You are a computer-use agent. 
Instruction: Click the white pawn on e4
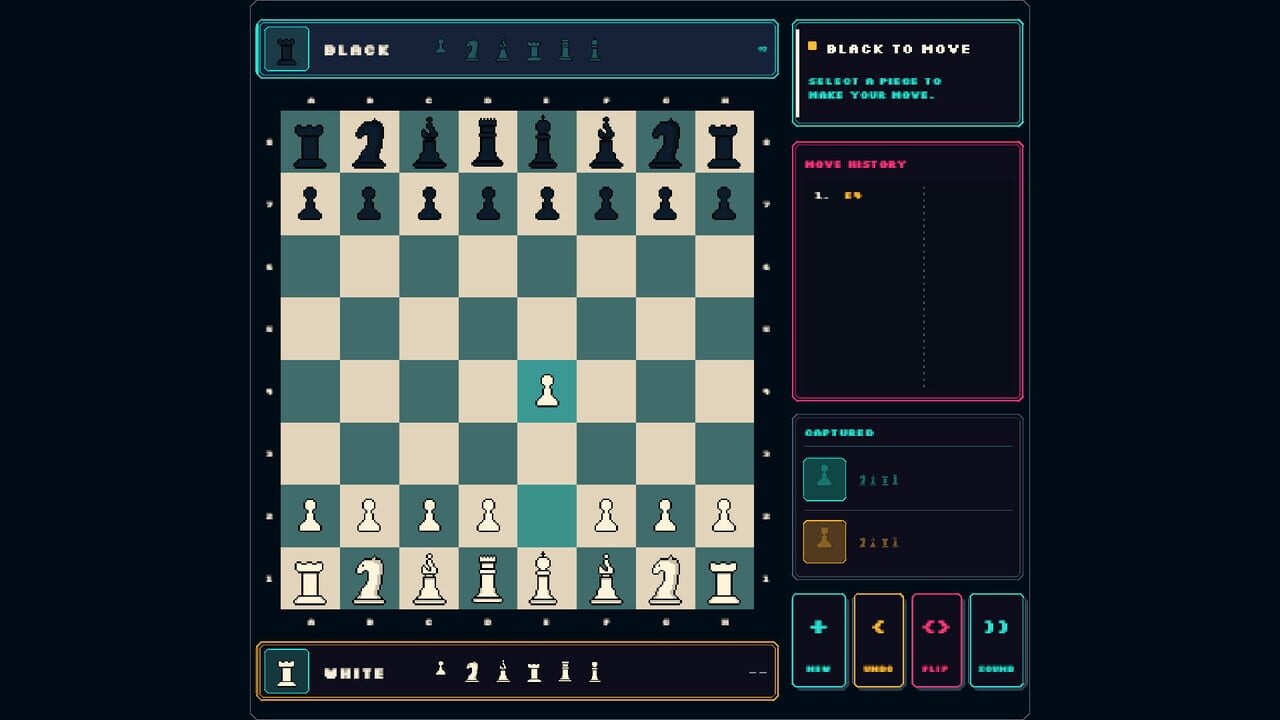click(x=547, y=391)
